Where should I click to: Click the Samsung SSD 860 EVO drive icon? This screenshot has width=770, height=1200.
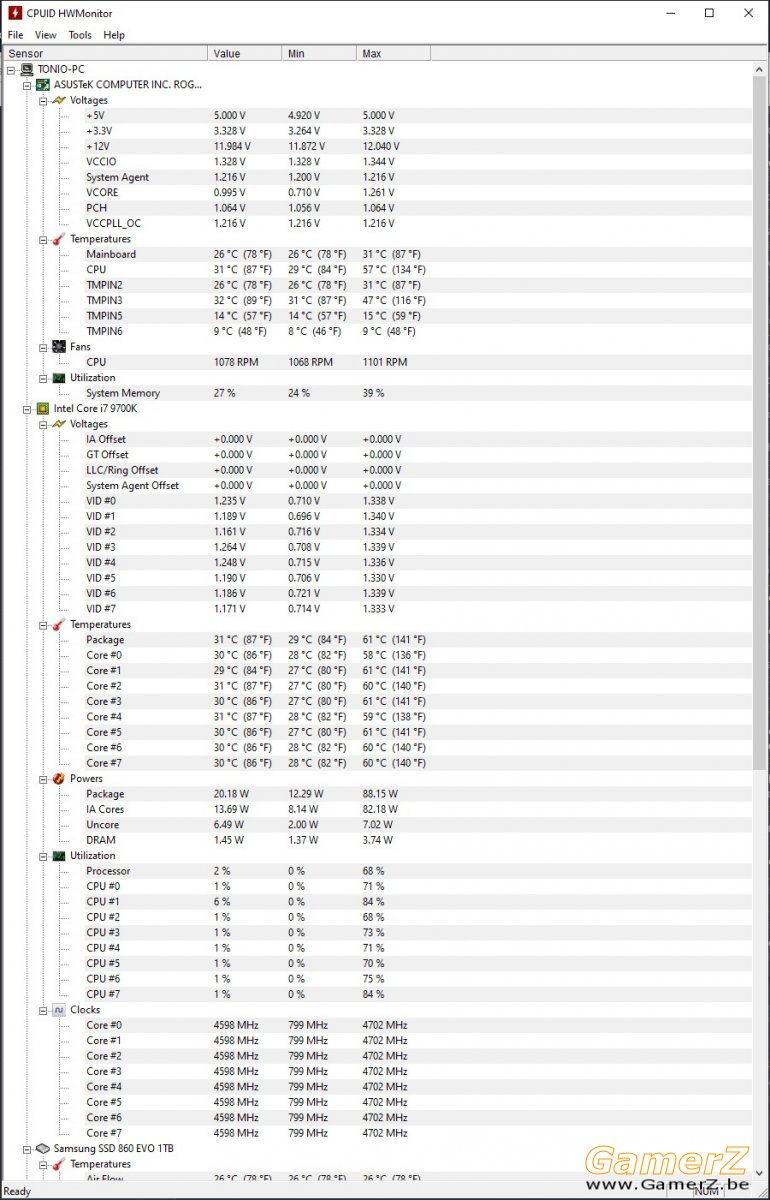pyautogui.click(x=43, y=1148)
